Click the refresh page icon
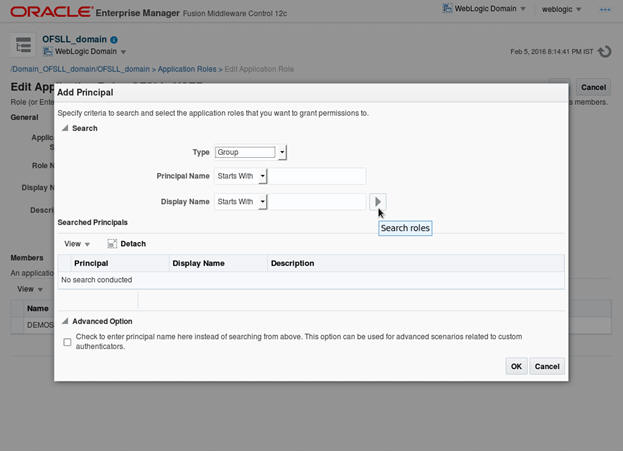Screen dimensions: 623x452 click(x=605, y=52)
